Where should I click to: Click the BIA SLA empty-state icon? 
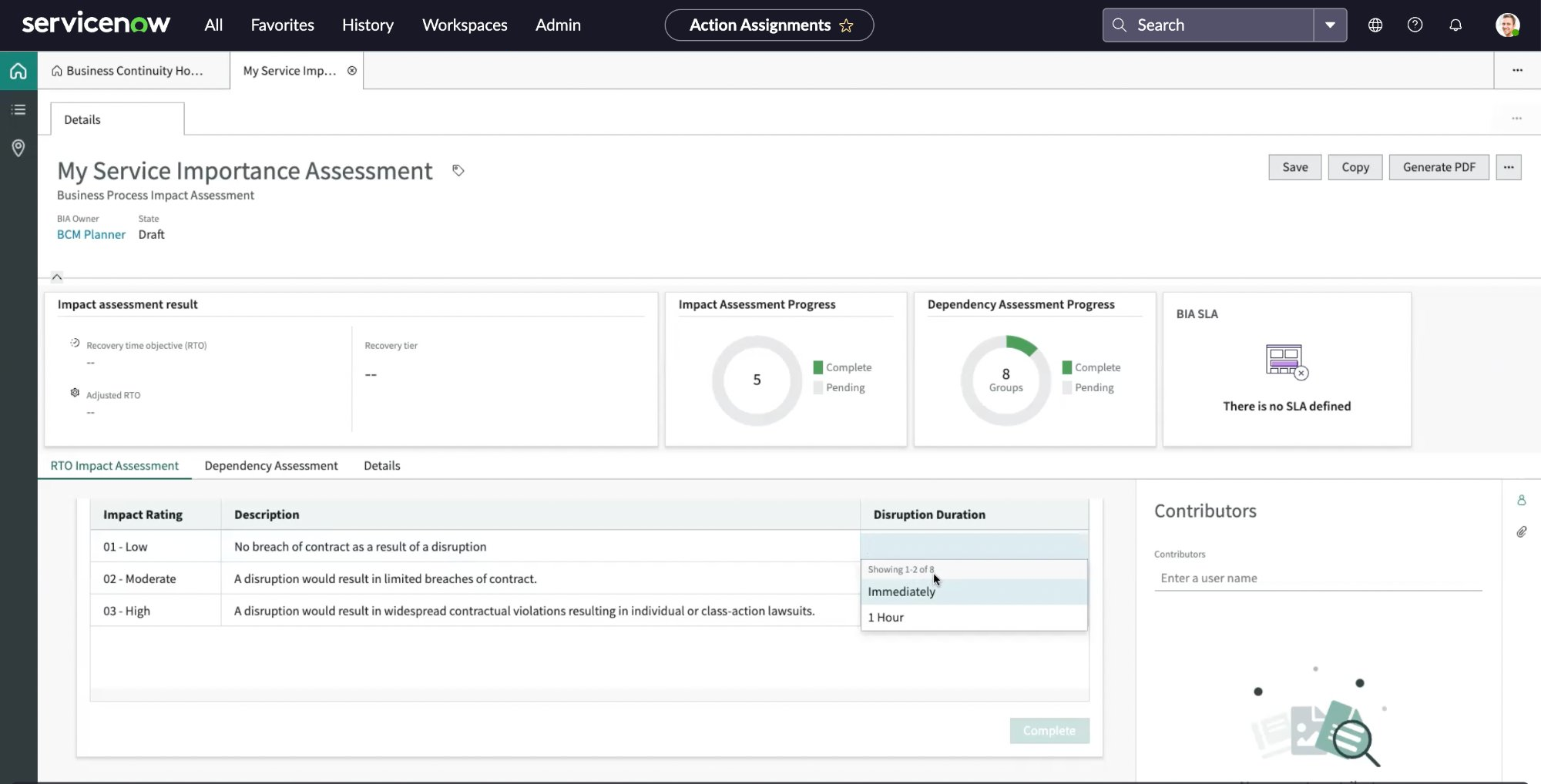[1287, 361]
